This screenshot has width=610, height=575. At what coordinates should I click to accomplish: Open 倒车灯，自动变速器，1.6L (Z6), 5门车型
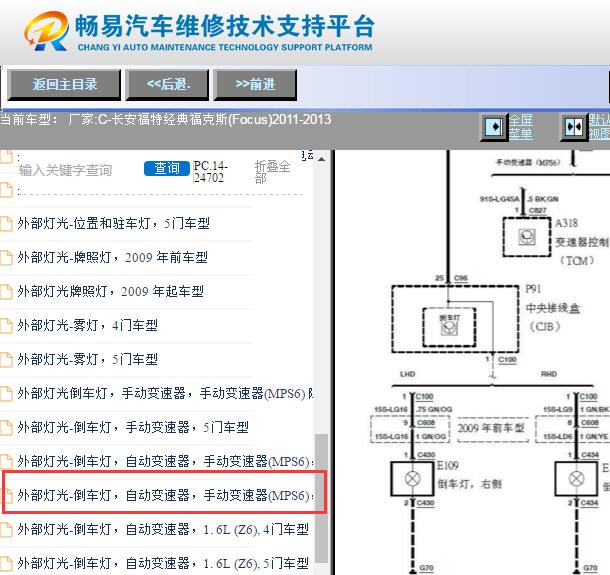[x=163, y=563]
